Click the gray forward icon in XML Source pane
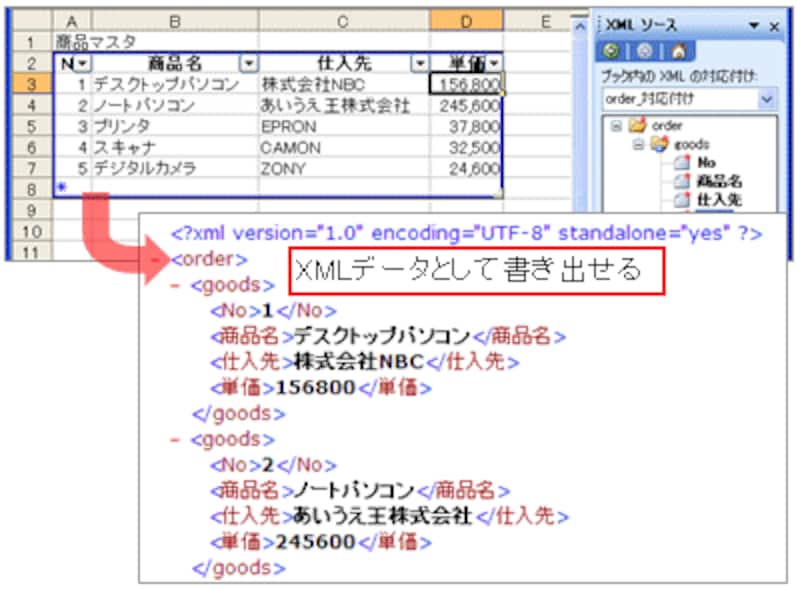Screen dimensions: 800x590 click(645, 51)
